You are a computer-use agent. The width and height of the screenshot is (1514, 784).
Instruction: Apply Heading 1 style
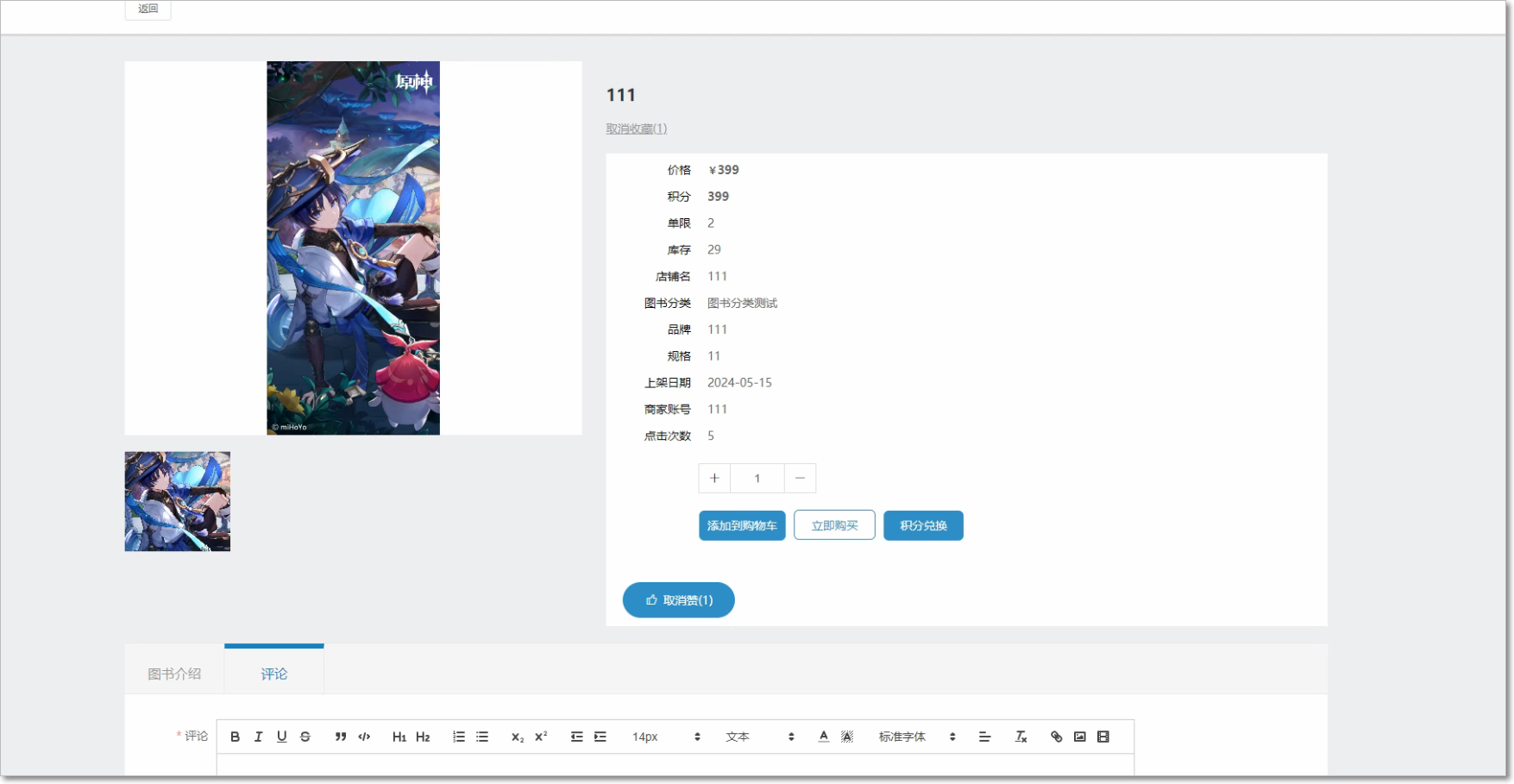coord(399,737)
